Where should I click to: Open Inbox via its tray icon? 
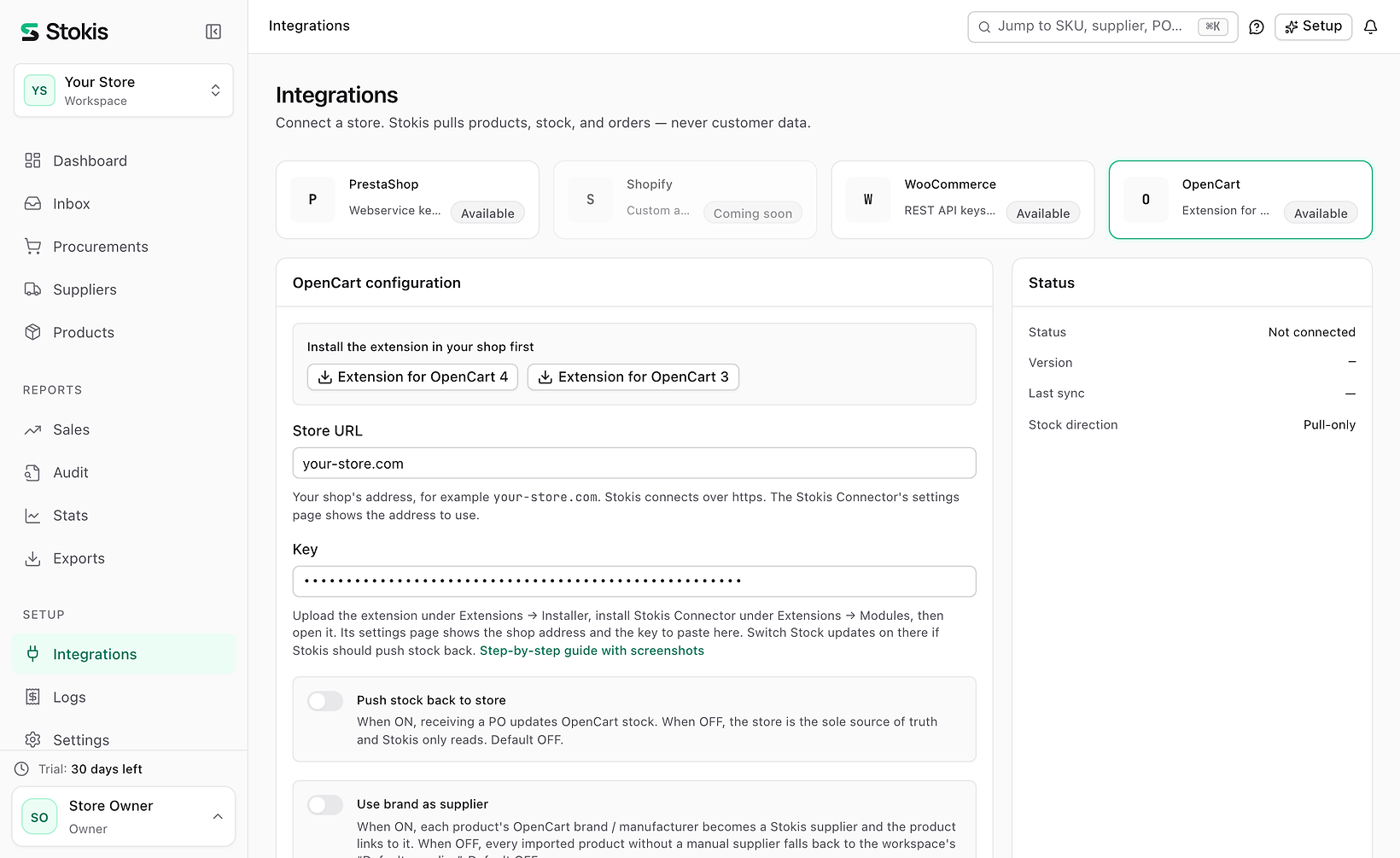(x=32, y=203)
